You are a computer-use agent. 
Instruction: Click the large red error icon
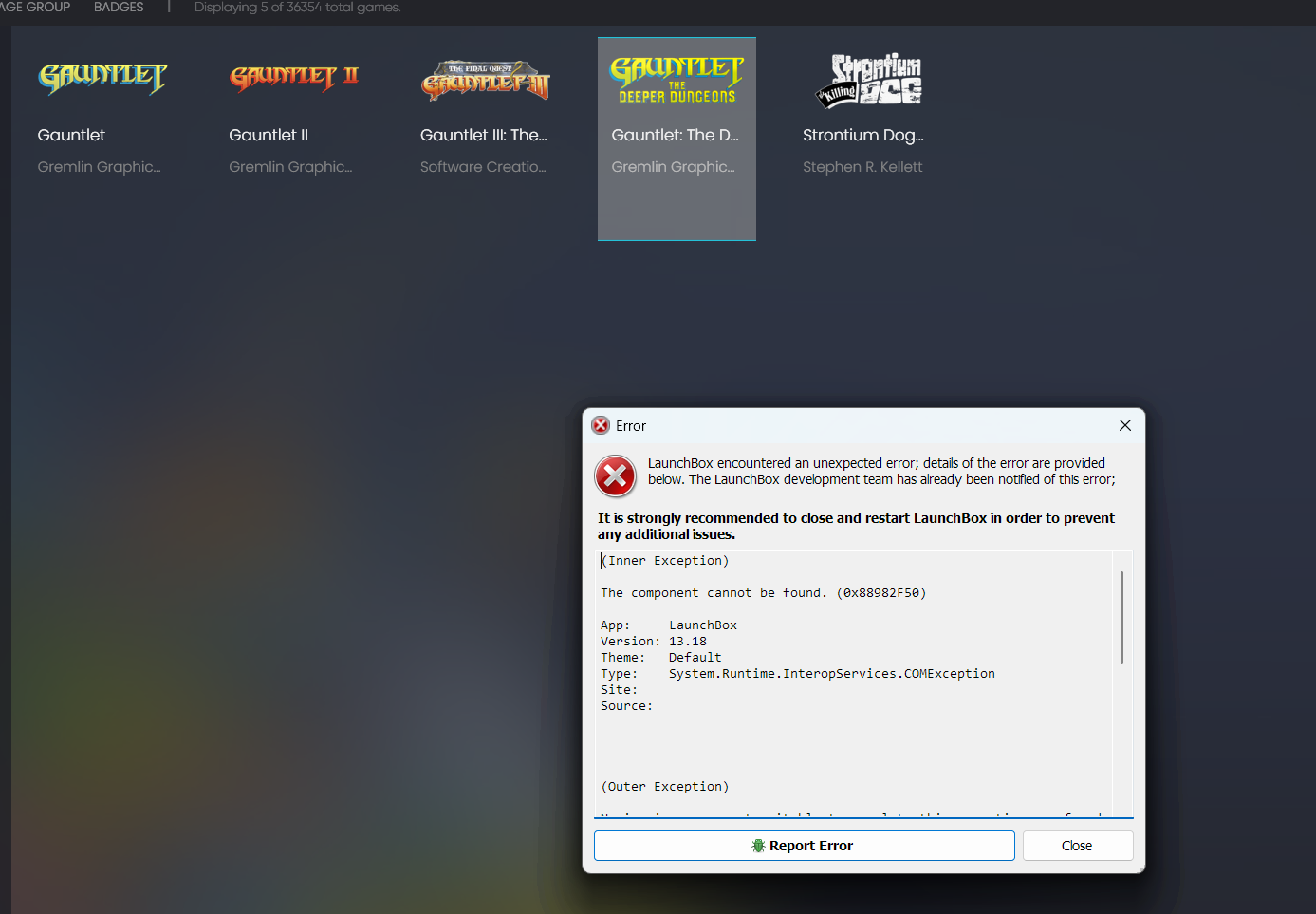click(x=616, y=476)
